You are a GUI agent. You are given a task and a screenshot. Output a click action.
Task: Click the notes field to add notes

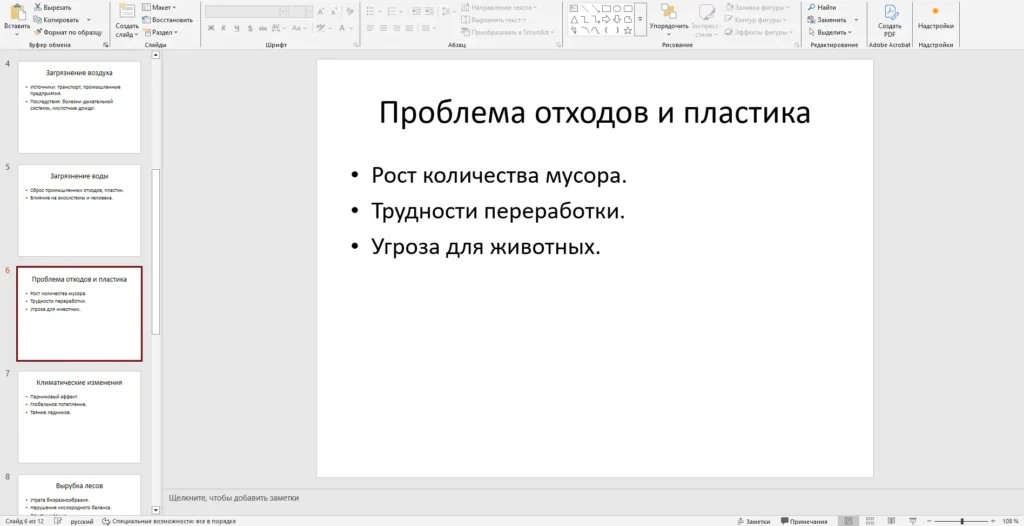(x=234, y=497)
